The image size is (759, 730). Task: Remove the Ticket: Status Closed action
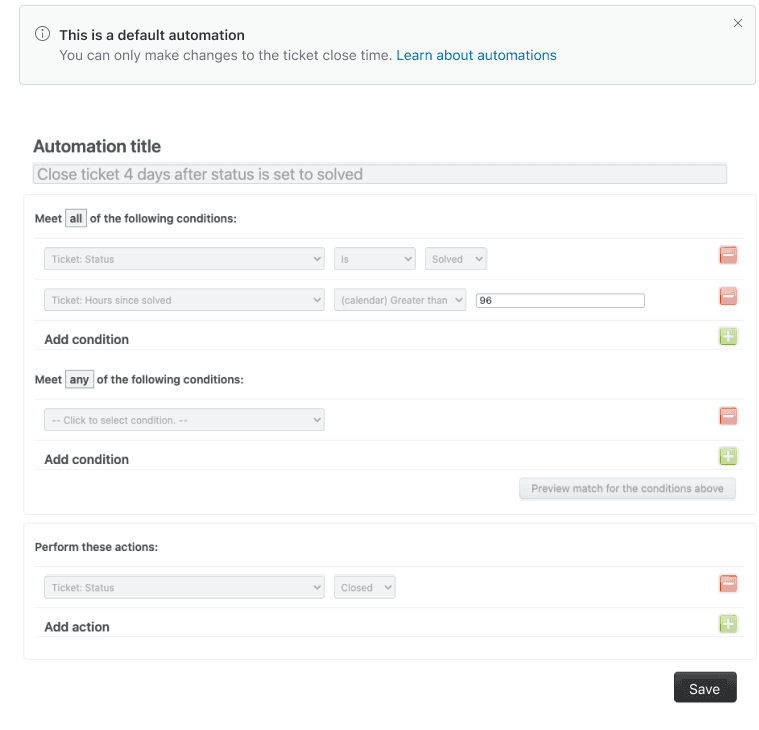click(x=728, y=584)
